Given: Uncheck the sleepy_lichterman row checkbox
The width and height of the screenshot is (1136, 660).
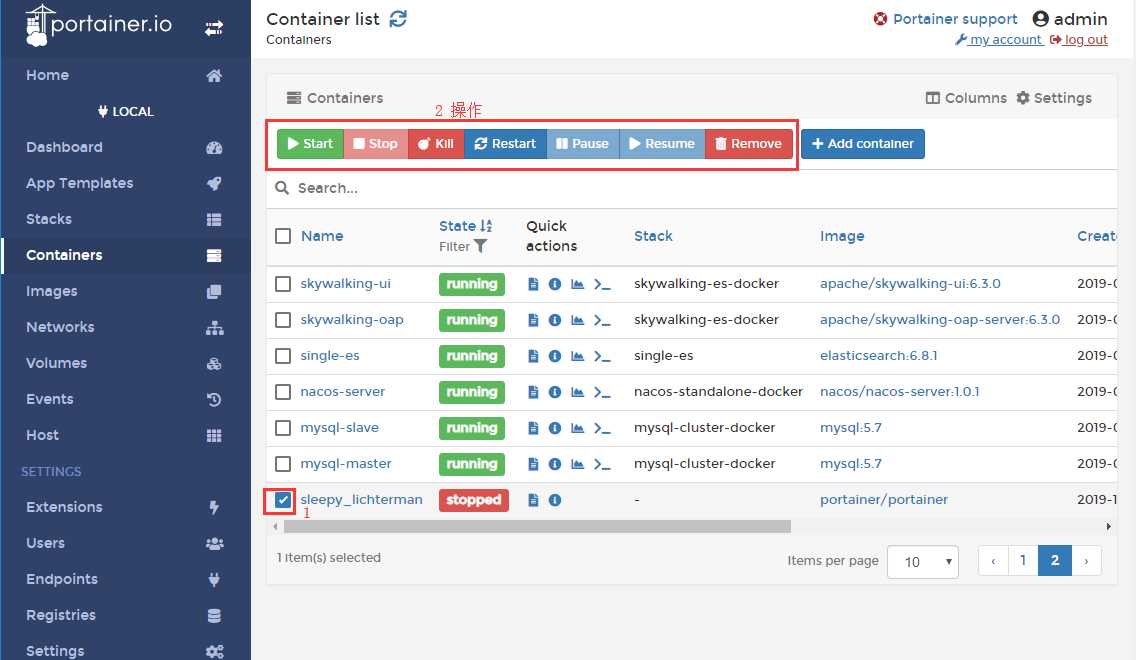Looking at the screenshot, I should click(x=283, y=500).
